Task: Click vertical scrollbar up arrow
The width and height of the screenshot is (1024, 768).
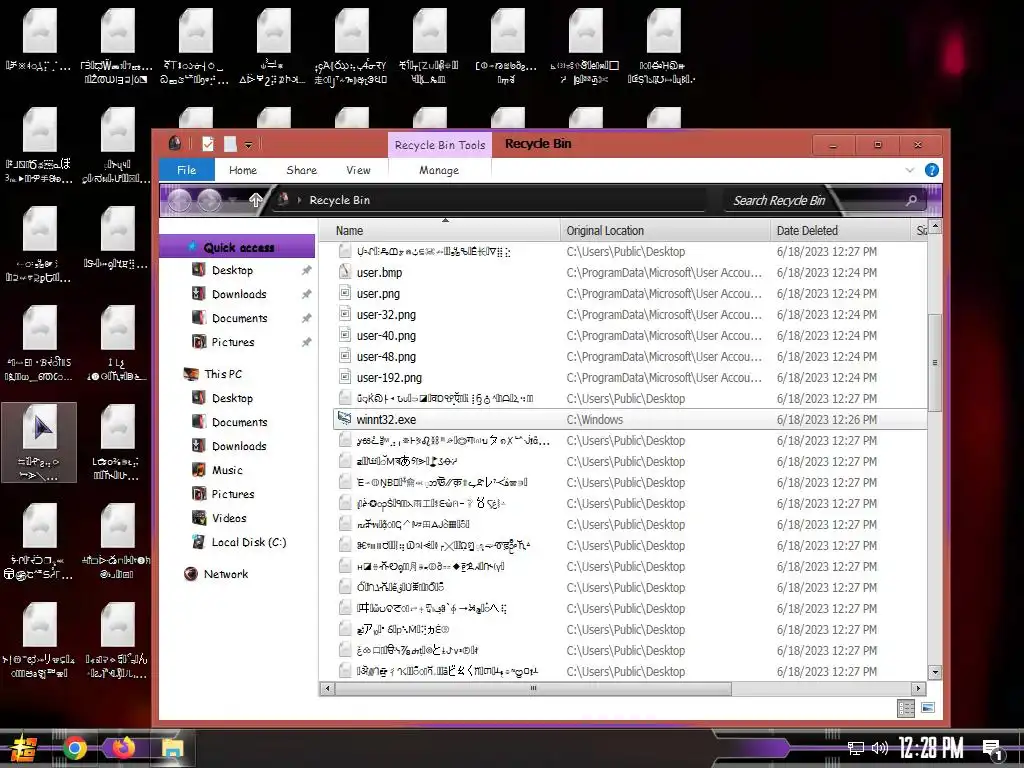Action: coord(935,227)
